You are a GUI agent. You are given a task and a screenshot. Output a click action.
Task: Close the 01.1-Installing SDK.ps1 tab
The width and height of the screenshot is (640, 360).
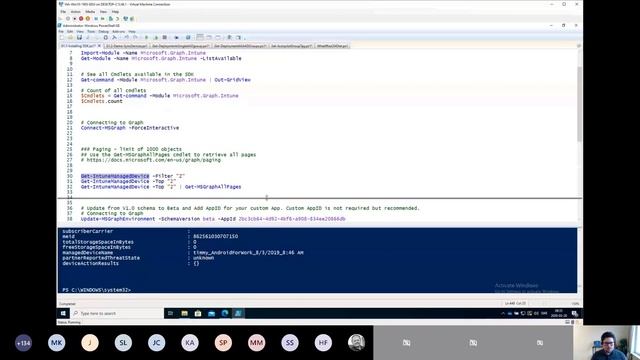tap(99, 46)
